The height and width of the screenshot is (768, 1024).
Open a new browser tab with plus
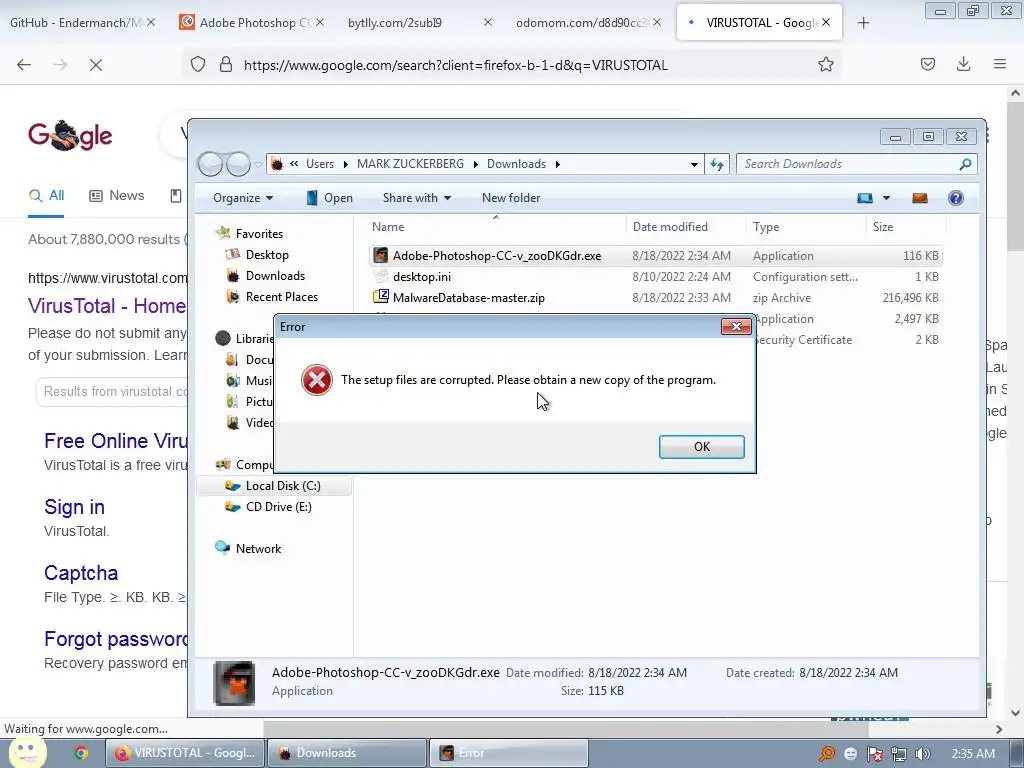pyautogui.click(x=863, y=22)
